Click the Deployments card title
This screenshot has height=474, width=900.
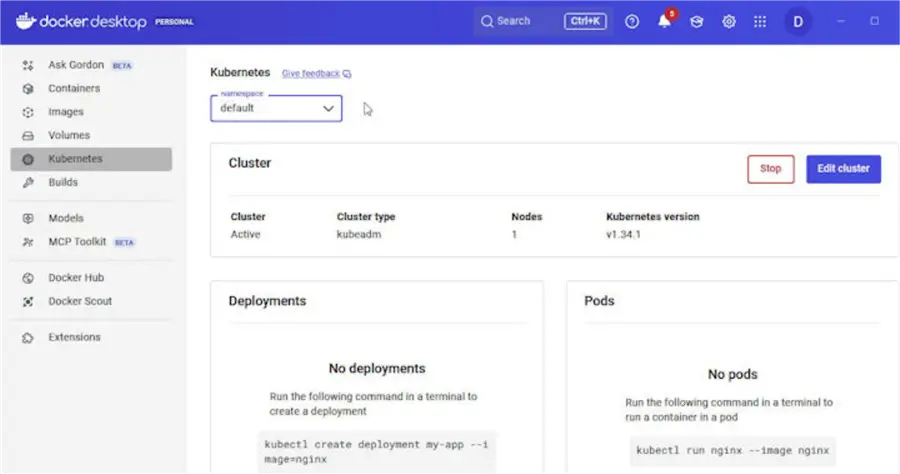[x=267, y=301]
